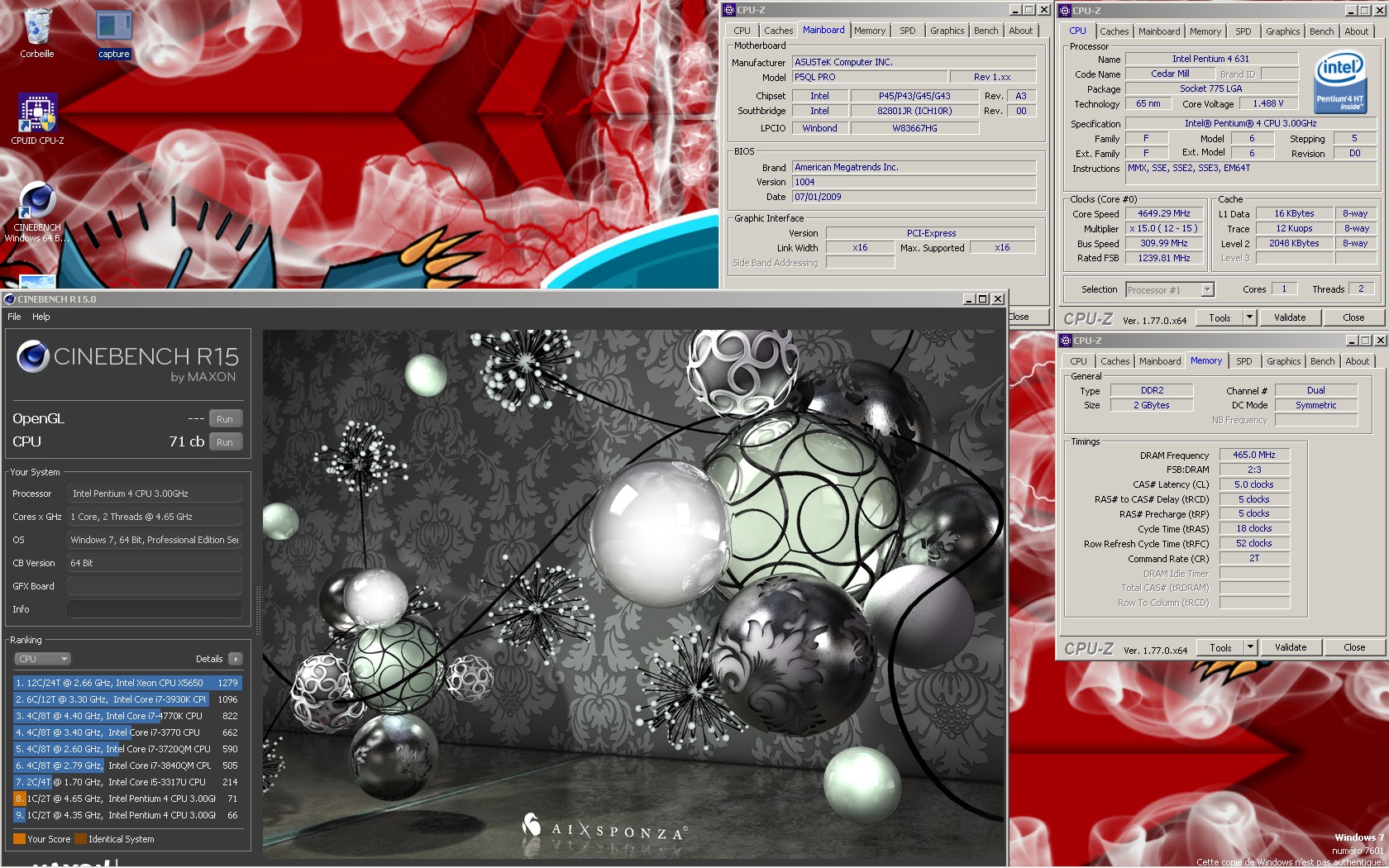1389x868 pixels.
Task: Click the Intel Pentium 4 HT logo
Action: [1339, 83]
